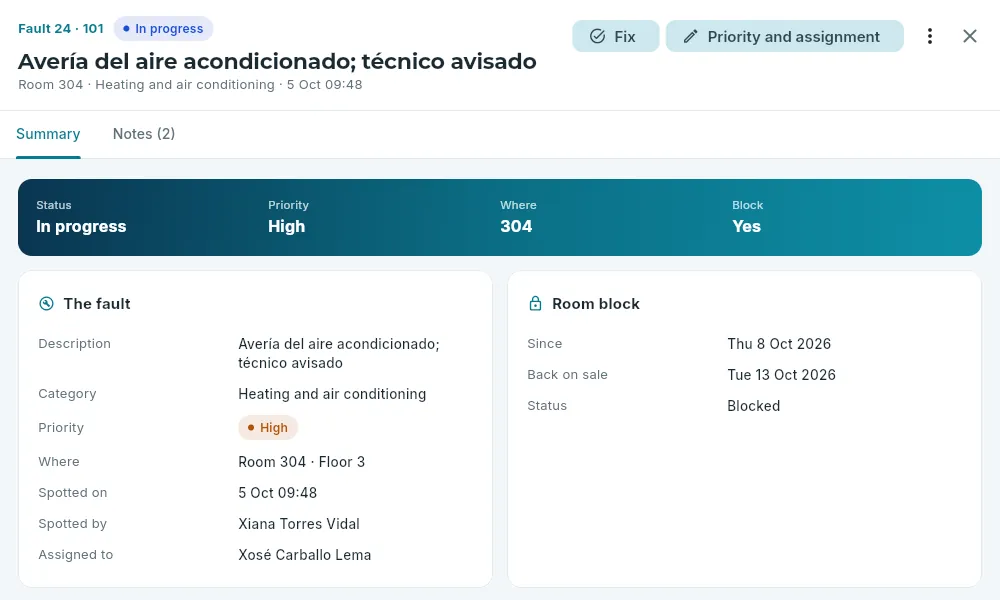Screen dimensions: 1000x600
Task: Open the three-dot more options menu
Action: [930, 36]
